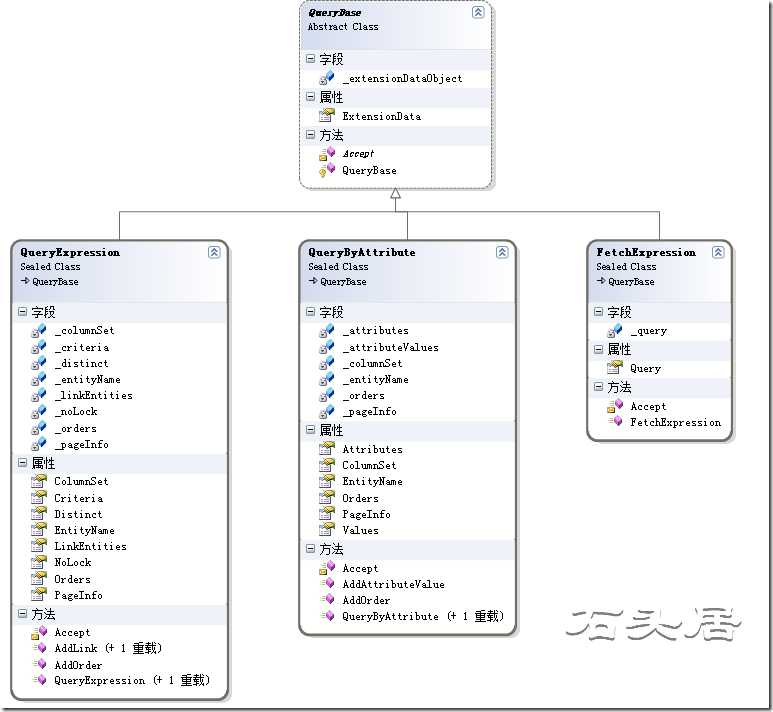This screenshot has width=773, height=712.
Task: Click field icon beside _query
Action: (614, 330)
